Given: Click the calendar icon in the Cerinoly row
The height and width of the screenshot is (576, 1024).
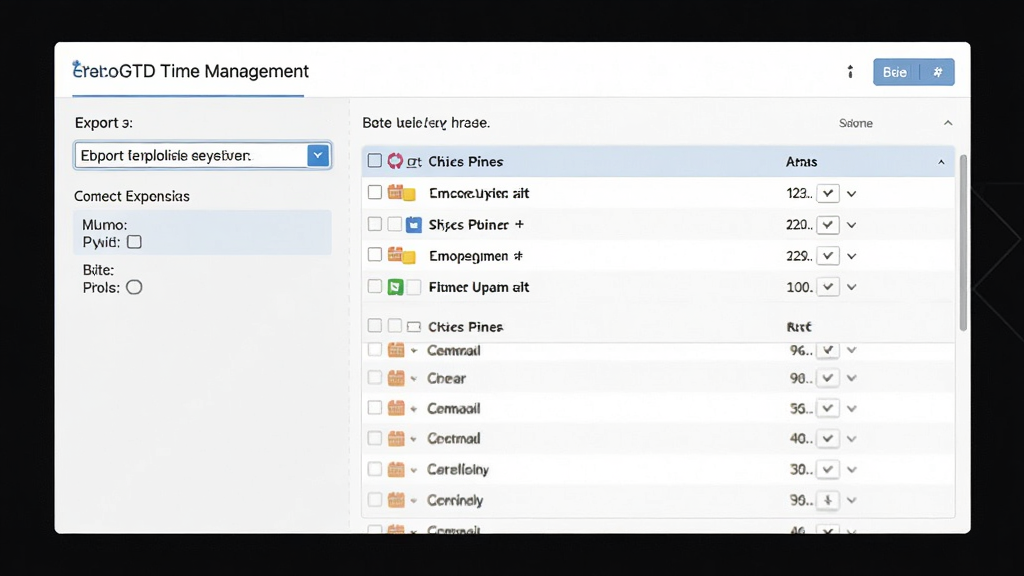Looking at the screenshot, I should click(396, 500).
